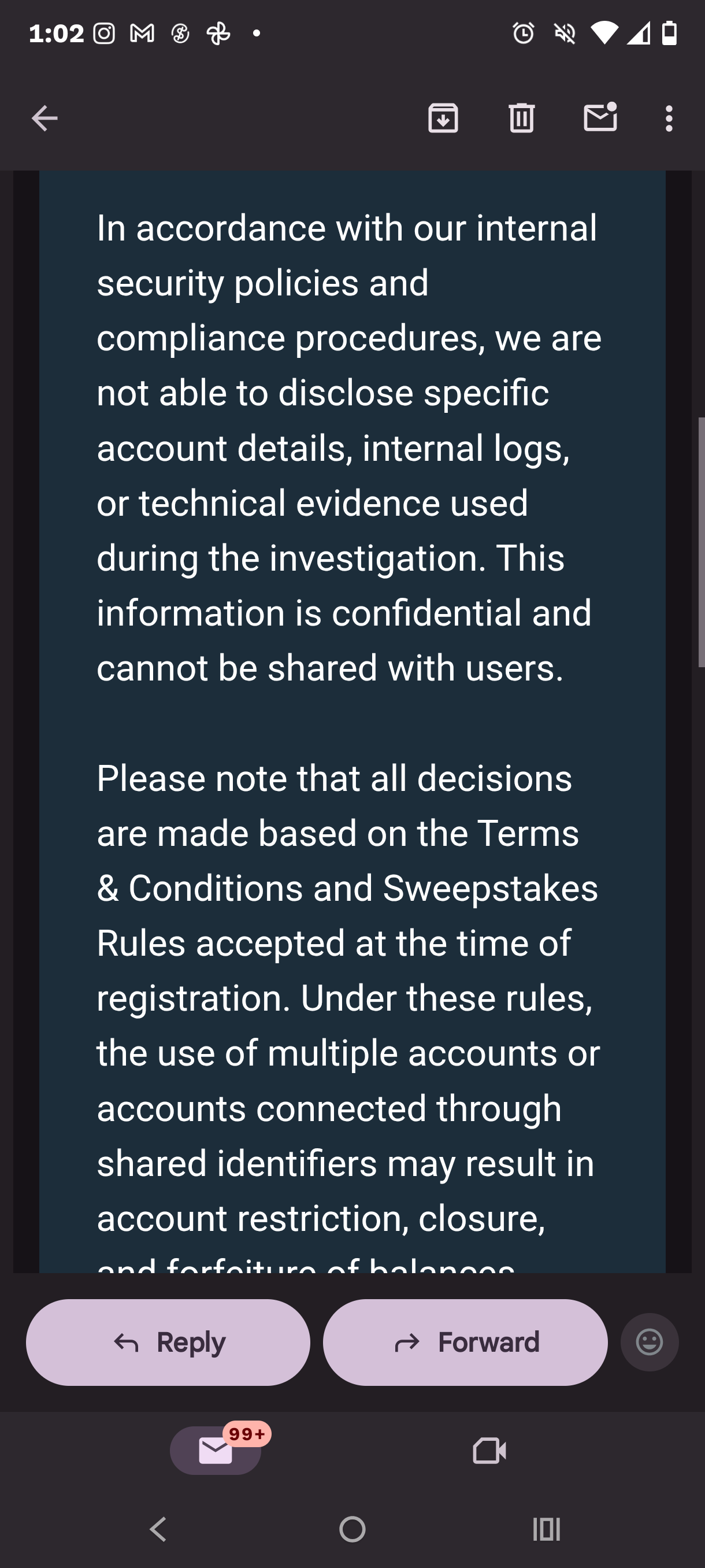Tap the battery status icon
The image size is (705, 1568).
[x=669, y=34]
